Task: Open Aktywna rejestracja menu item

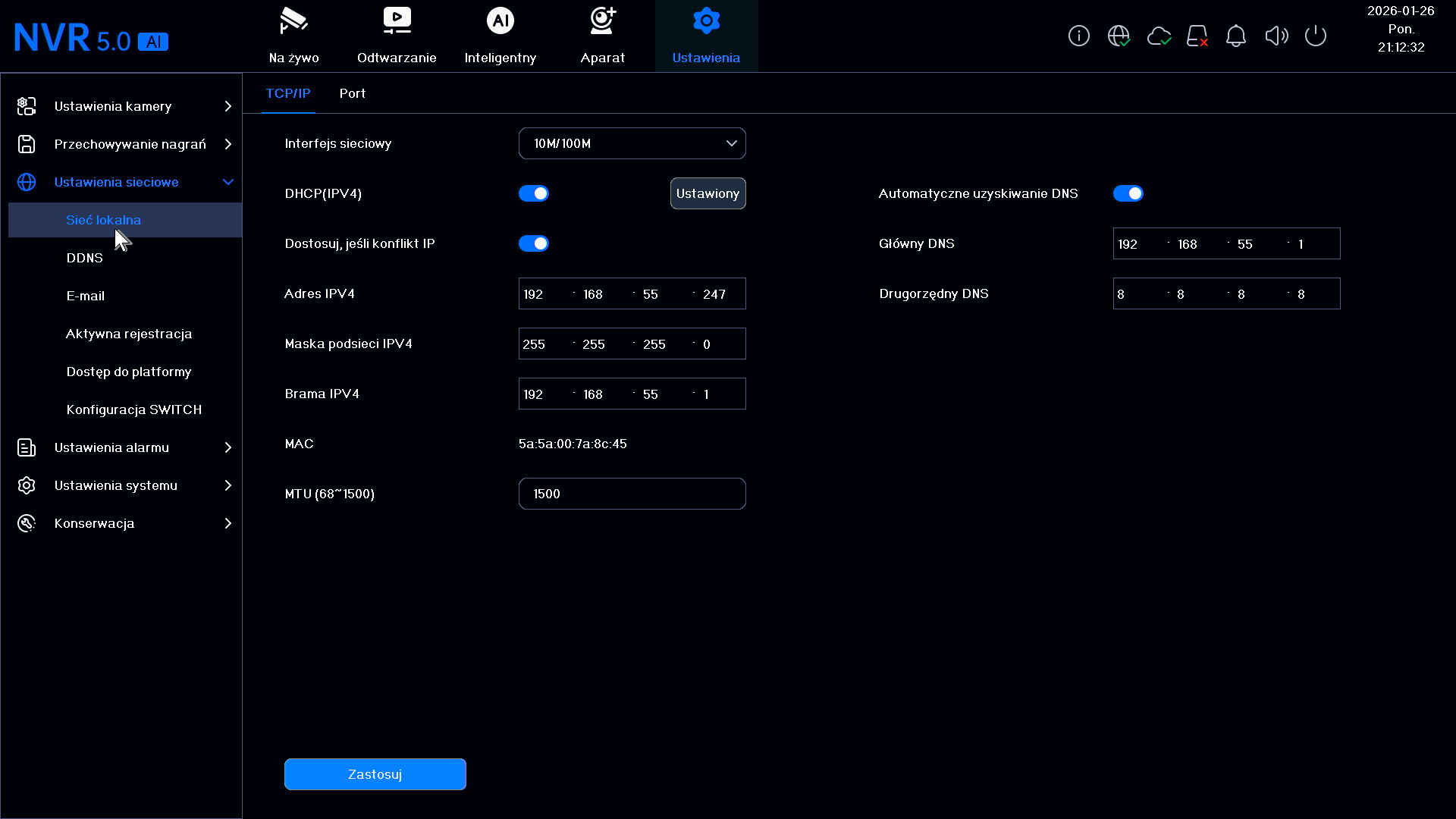Action: tap(129, 334)
